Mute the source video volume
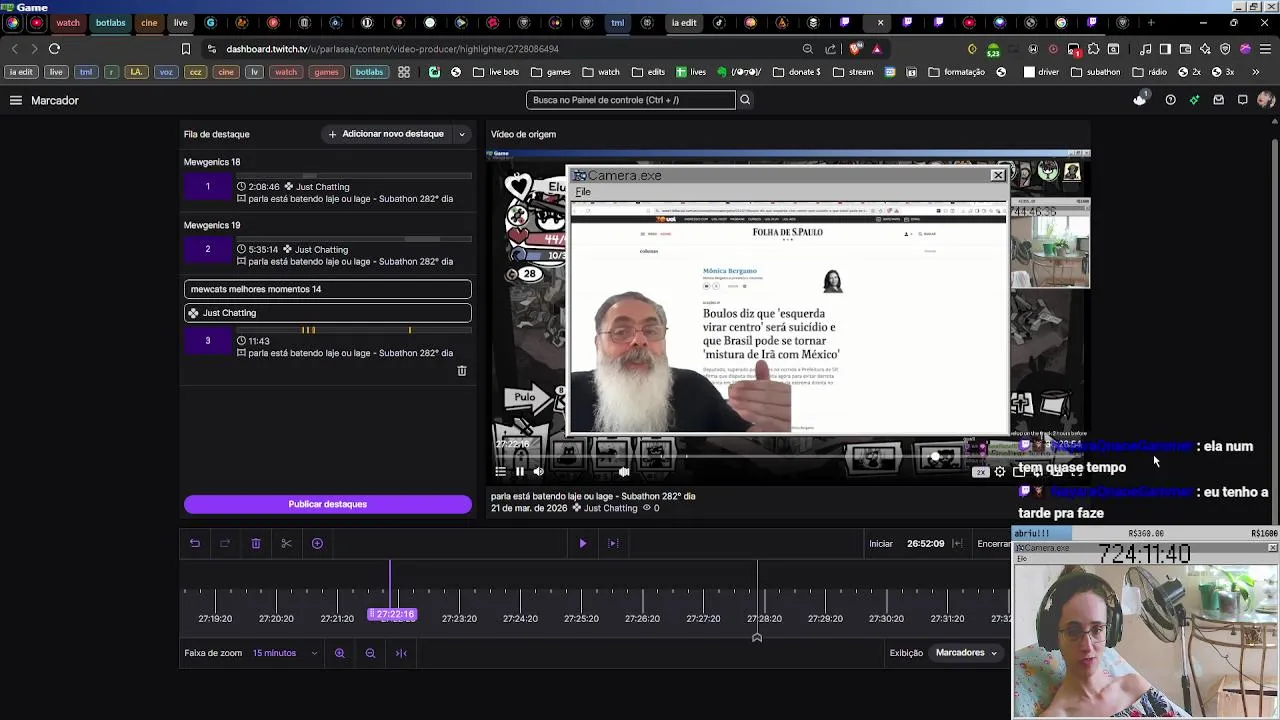 [538, 472]
